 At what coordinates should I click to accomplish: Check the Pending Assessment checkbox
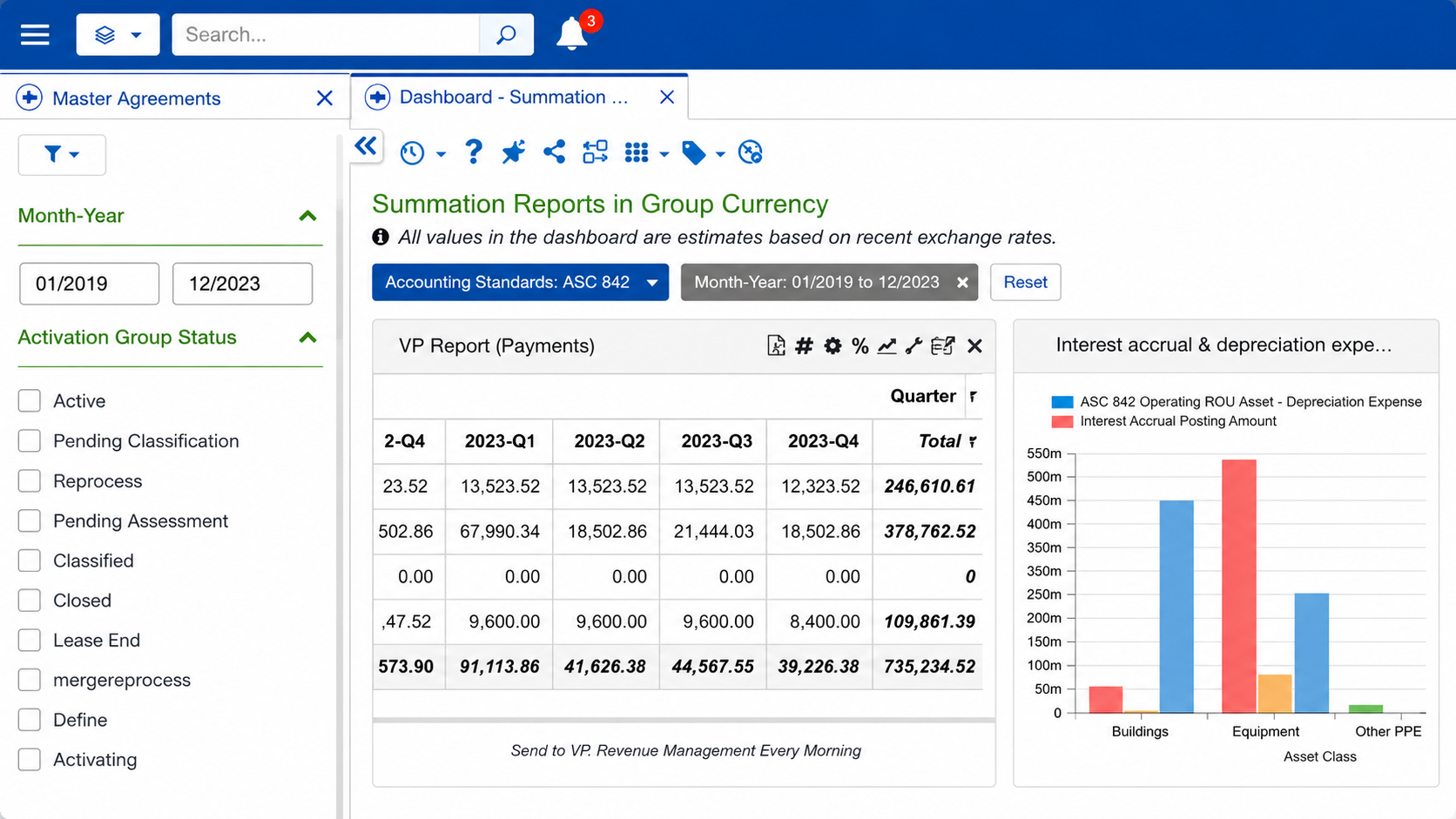(x=30, y=521)
